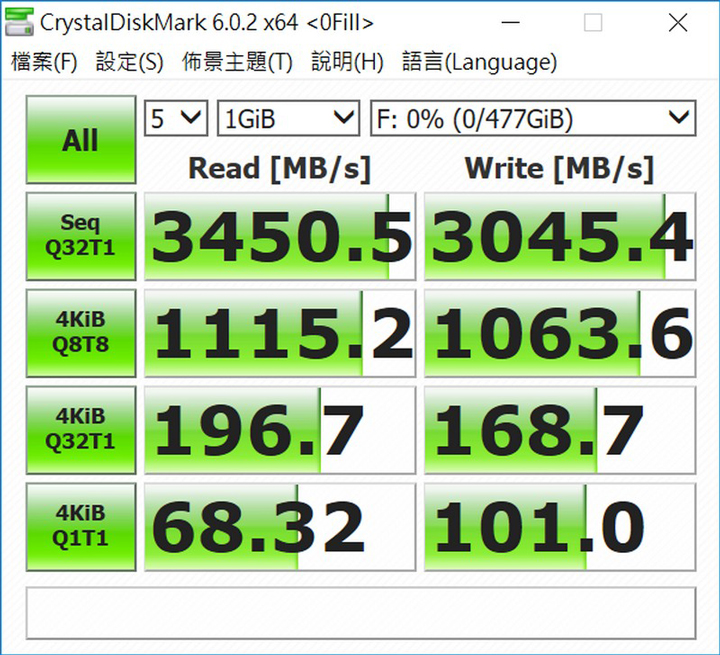Image resolution: width=720 pixels, height=655 pixels.
Task: Click the CrystalDiskMark app icon in title bar
Action: click(x=19, y=22)
